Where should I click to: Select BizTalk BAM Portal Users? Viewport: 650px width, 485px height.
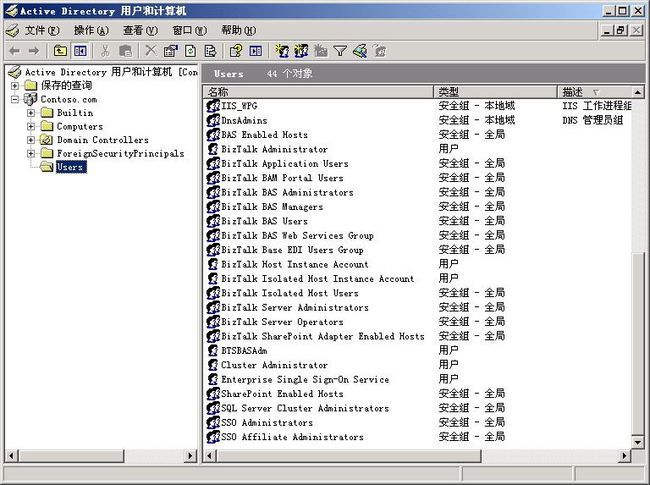coord(282,178)
